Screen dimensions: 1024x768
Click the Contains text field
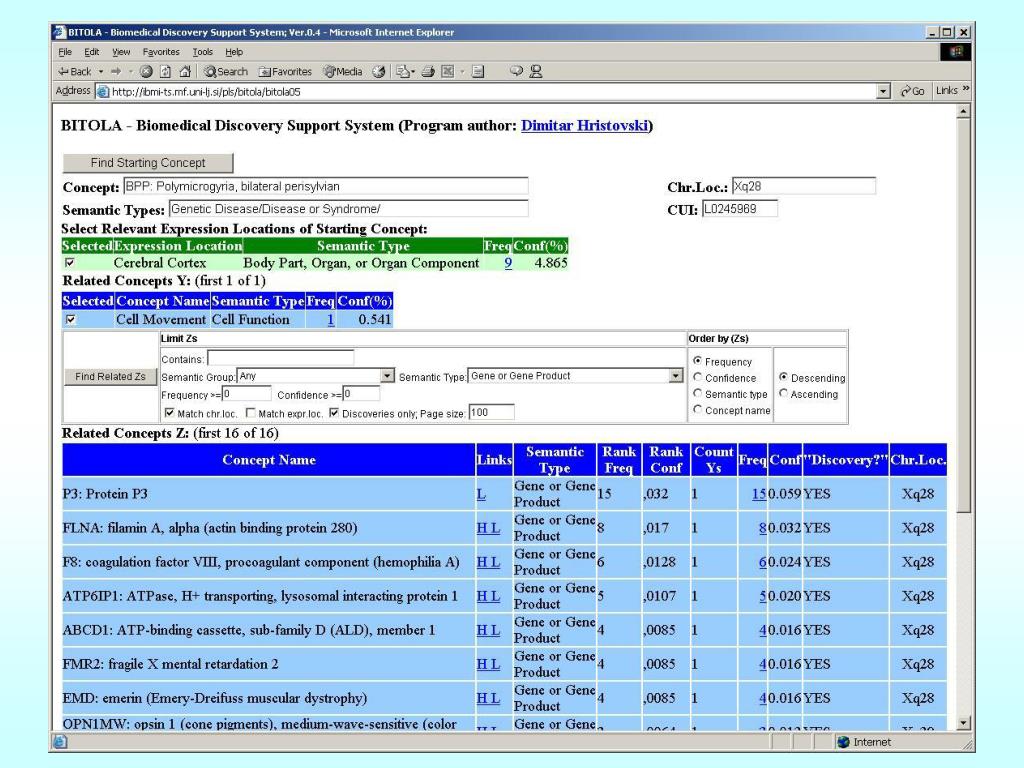tap(280, 358)
